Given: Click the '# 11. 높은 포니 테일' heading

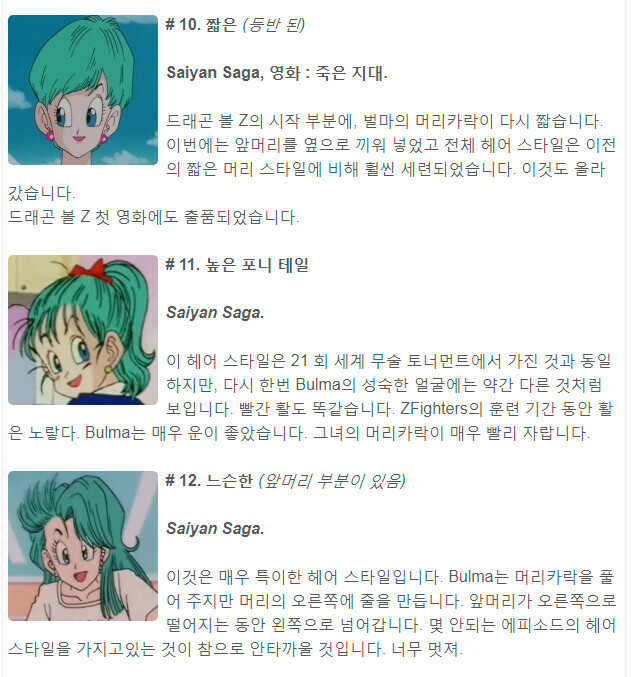Looking at the screenshot, I should click(x=237, y=265).
